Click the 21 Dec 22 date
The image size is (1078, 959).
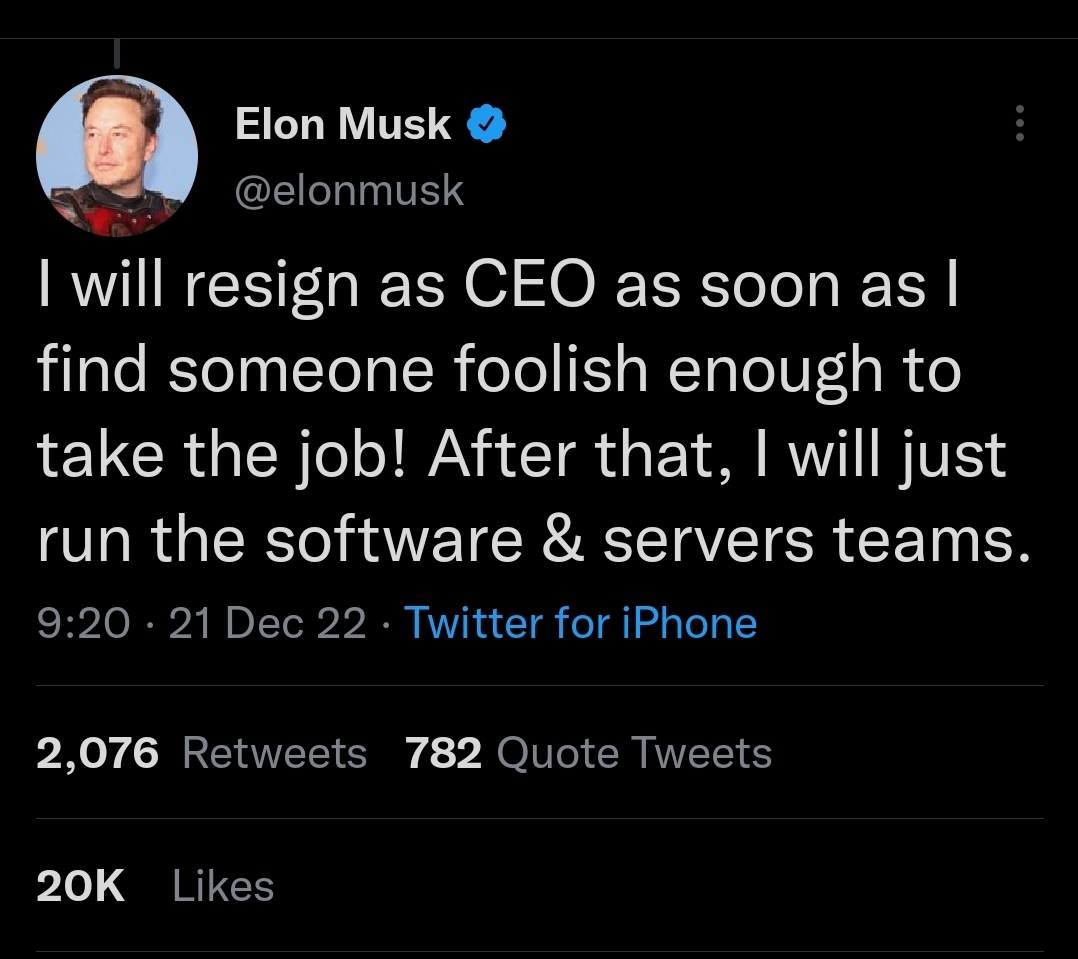(268, 623)
